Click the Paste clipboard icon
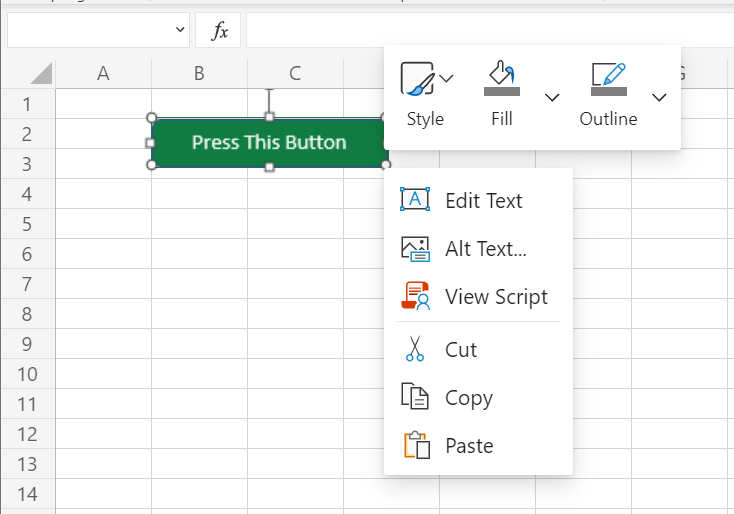Image resolution: width=734 pixels, height=514 pixels. point(415,445)
